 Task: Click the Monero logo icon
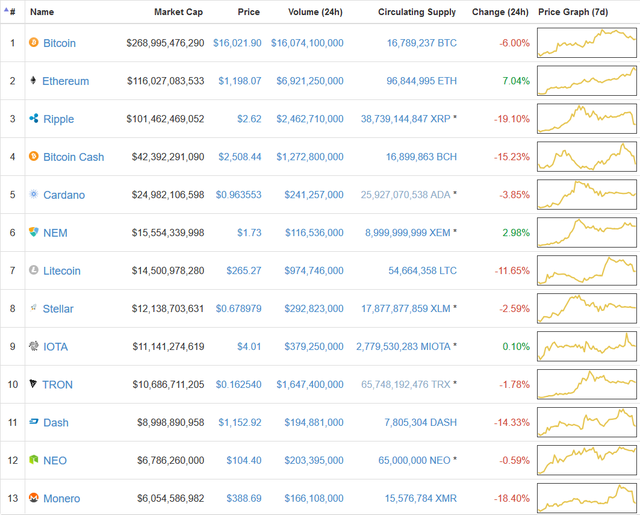[x=34, y=498]
